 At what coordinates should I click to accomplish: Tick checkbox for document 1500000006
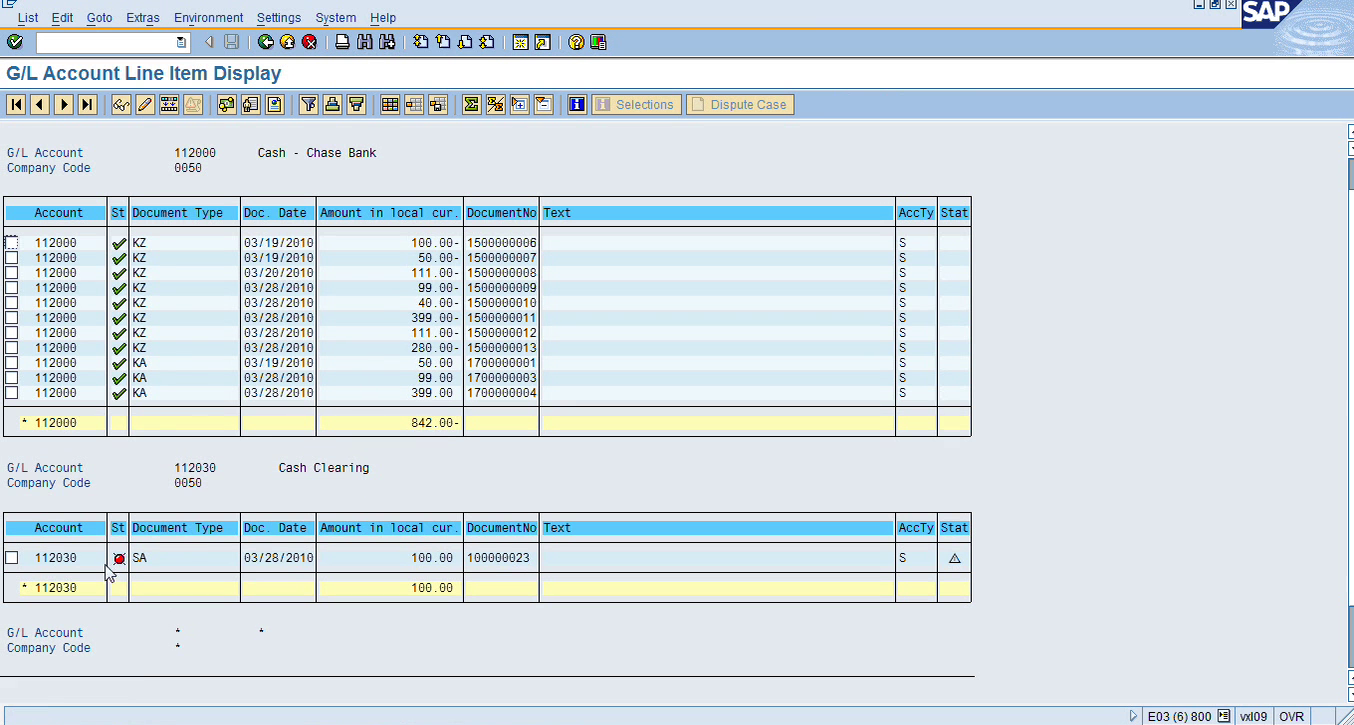12,243
